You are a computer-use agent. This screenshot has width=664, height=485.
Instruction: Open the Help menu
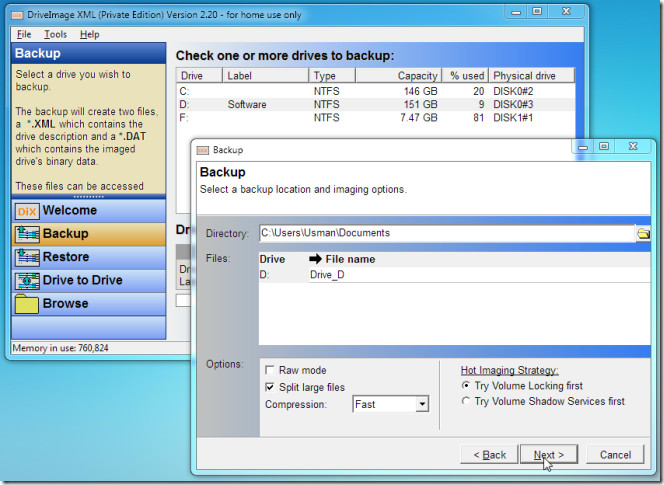coord(89,34)
